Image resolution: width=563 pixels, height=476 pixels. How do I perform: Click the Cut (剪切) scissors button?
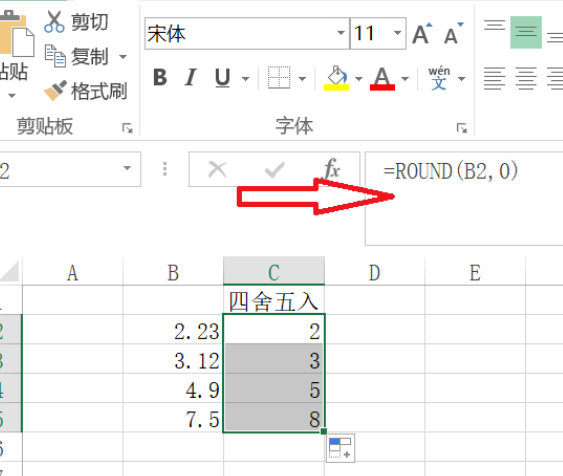[76, 22]
